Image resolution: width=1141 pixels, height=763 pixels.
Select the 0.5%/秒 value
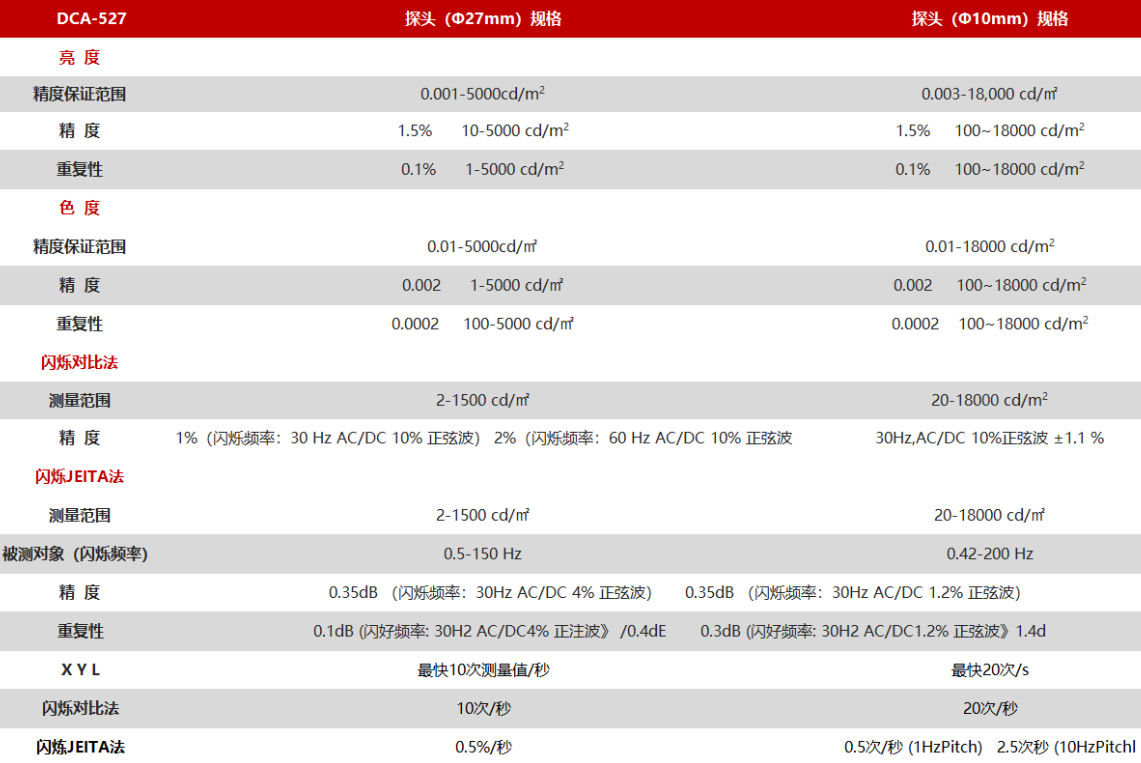tap(483, 747)
